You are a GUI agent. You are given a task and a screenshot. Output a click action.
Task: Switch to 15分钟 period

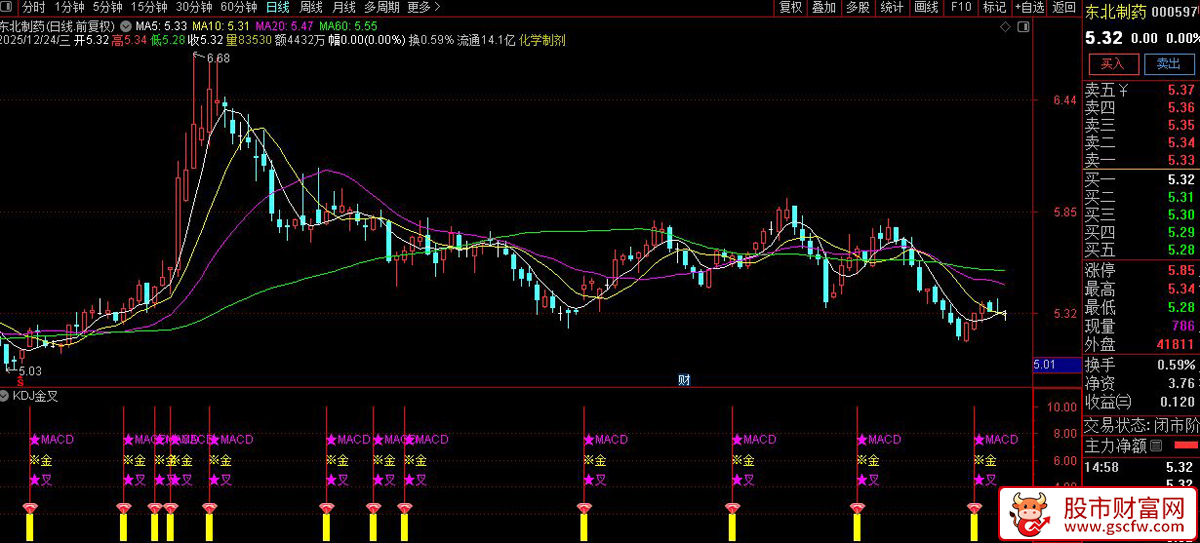pyautogui.click(x=149, y=7)
